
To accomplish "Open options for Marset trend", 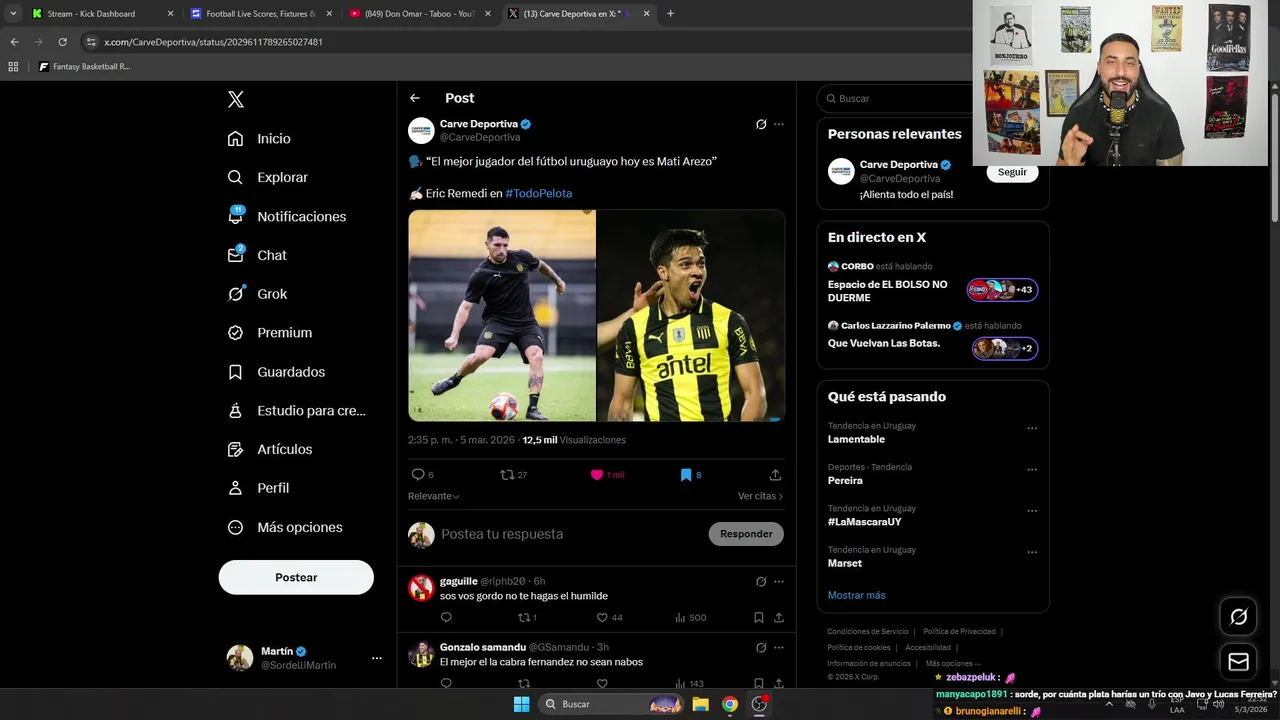I will coord(1032,552).
